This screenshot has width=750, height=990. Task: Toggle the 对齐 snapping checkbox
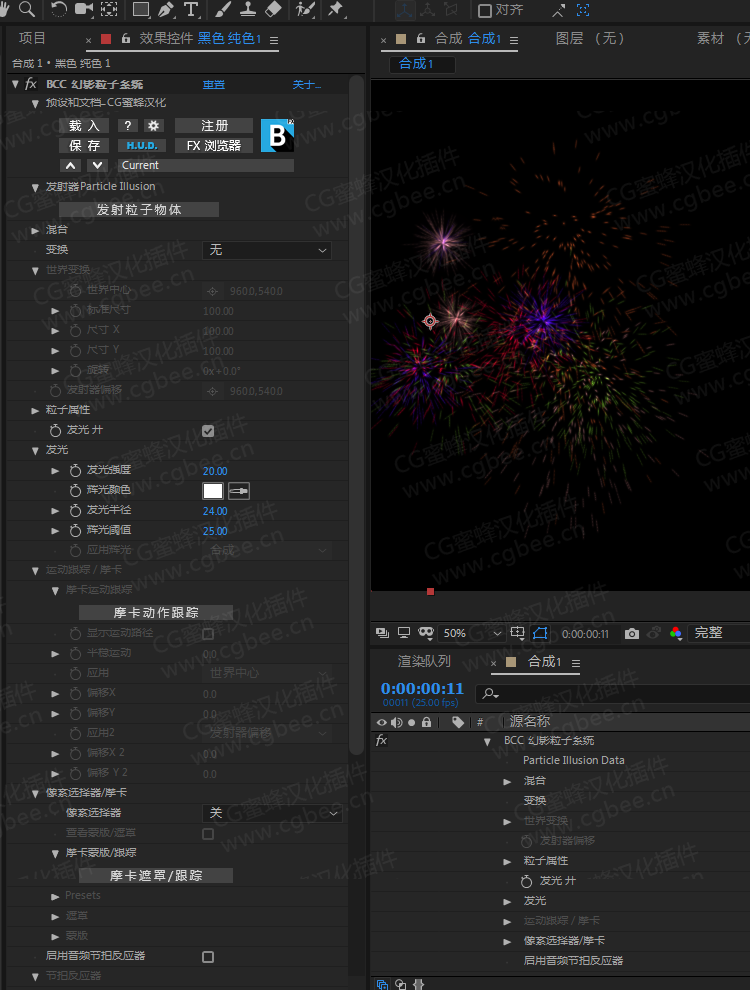tap(485, 11)
